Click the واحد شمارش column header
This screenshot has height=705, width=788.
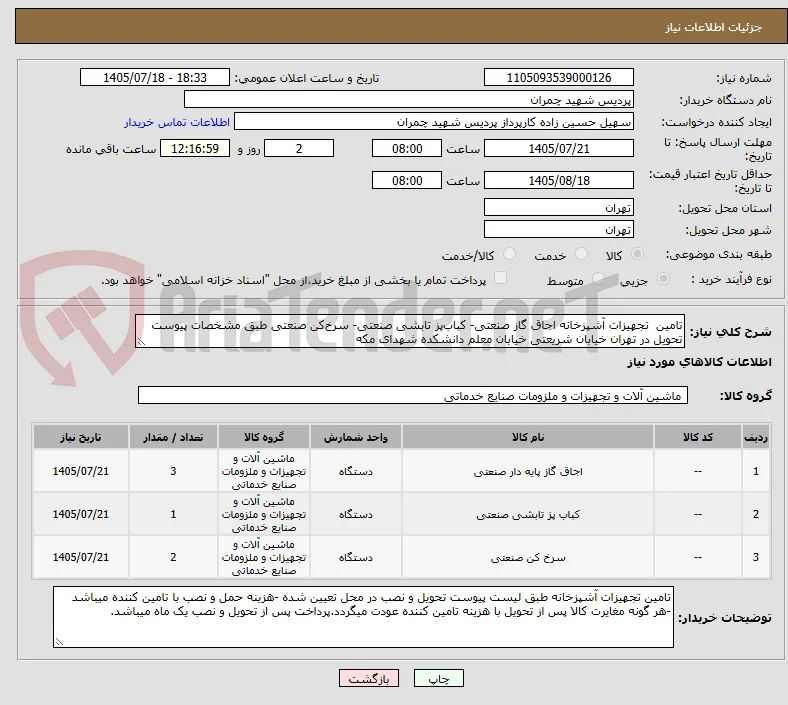pyautogui.click(x=356, y=437)
